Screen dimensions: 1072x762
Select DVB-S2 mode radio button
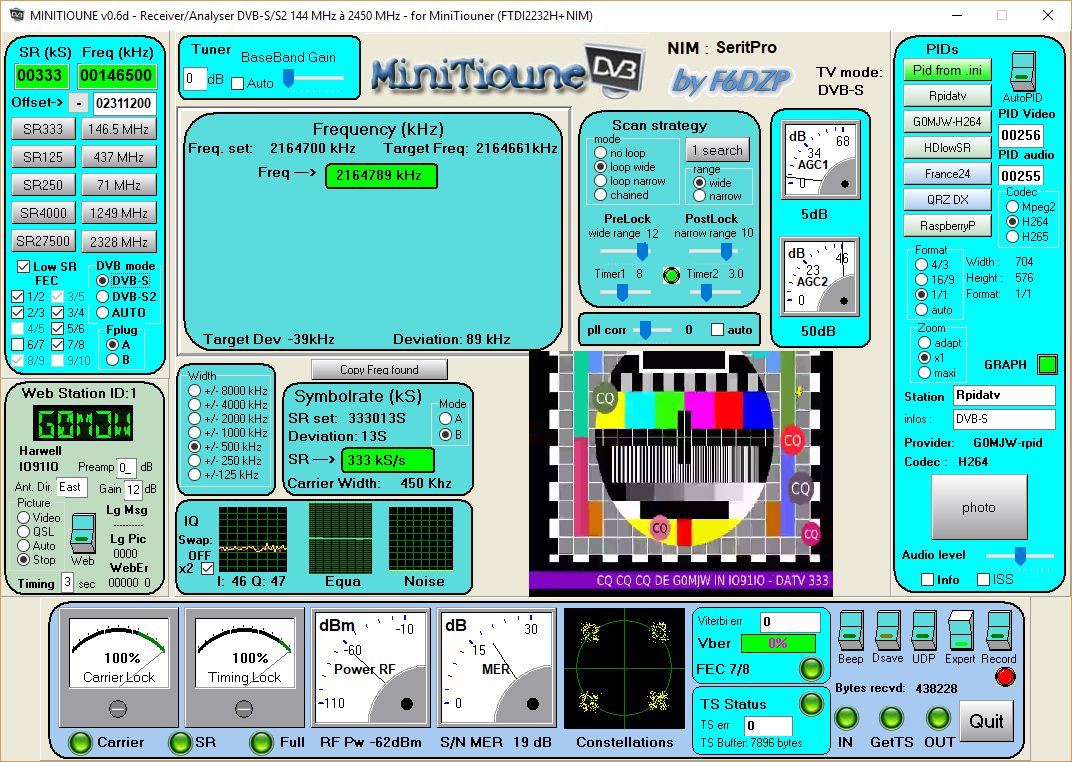pos(103,297)
